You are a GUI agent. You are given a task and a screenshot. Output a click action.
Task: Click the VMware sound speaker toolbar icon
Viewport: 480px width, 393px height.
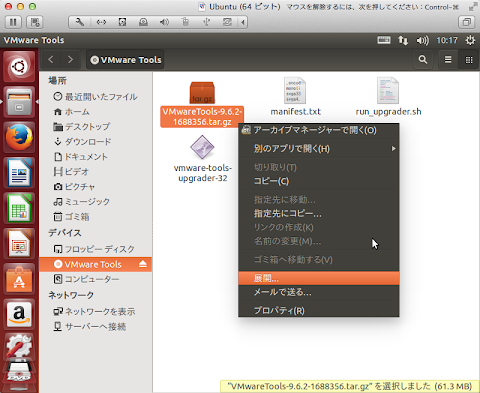coord(164,22)
